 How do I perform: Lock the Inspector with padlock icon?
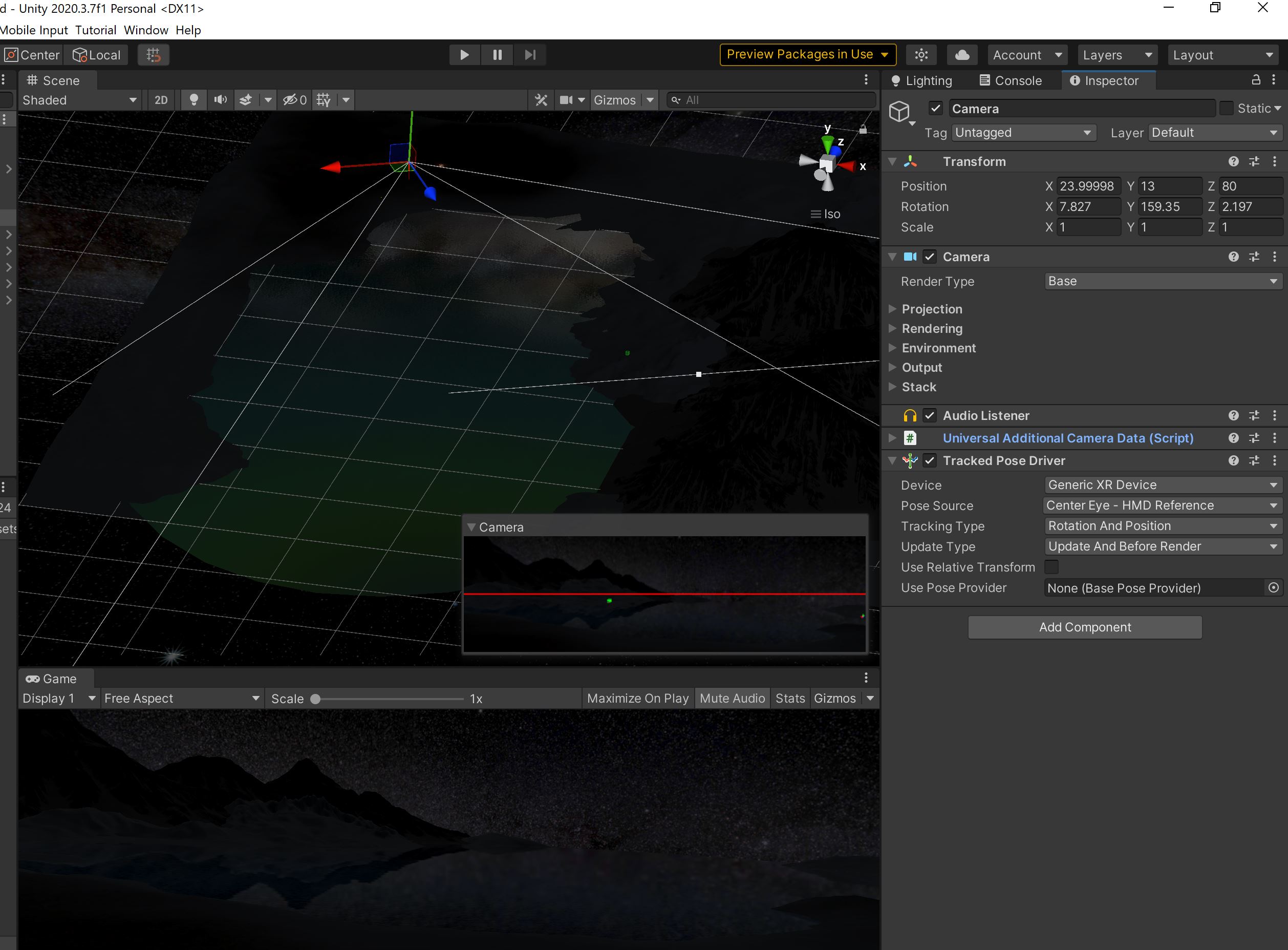point(1256,80)
